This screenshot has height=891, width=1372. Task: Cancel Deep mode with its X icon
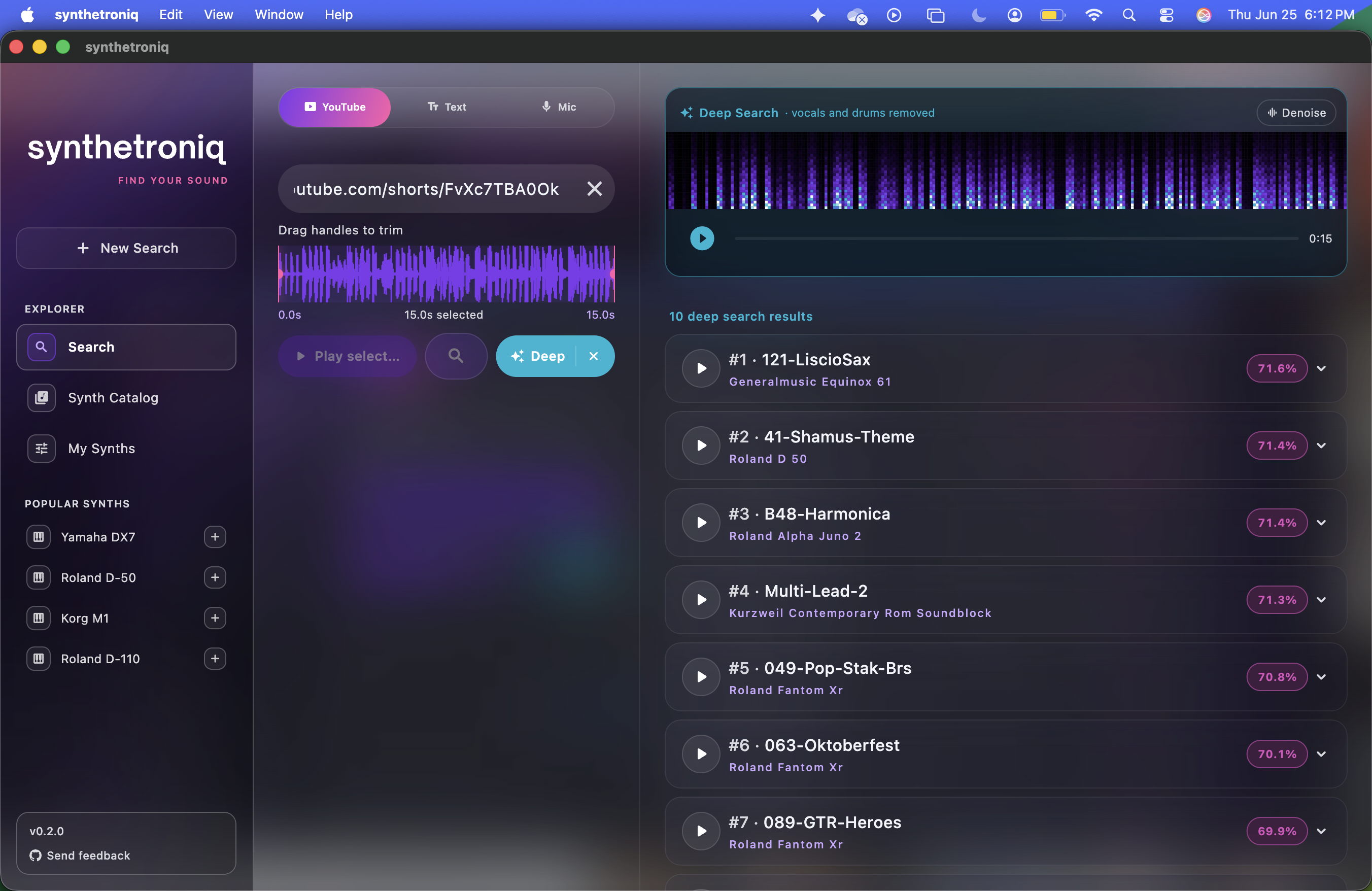(x=594, y=356)
